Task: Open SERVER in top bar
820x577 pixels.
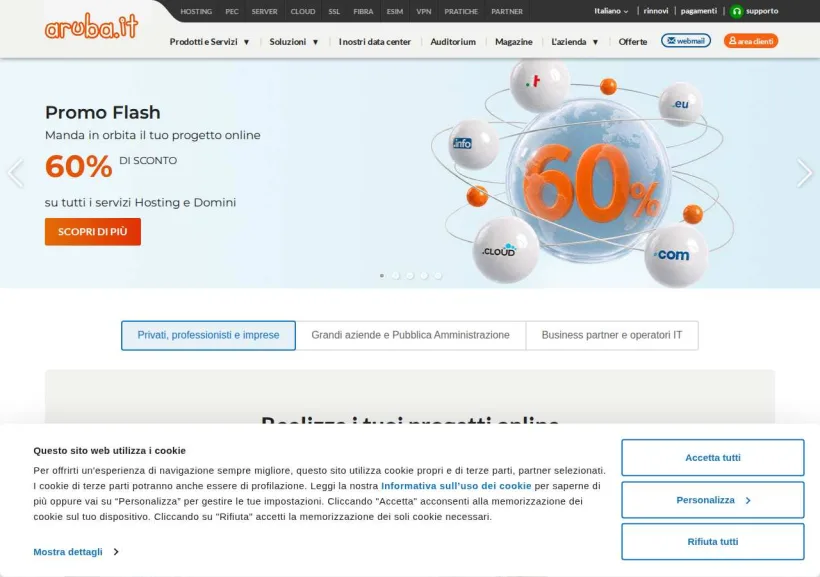Action: pos(265,12)
